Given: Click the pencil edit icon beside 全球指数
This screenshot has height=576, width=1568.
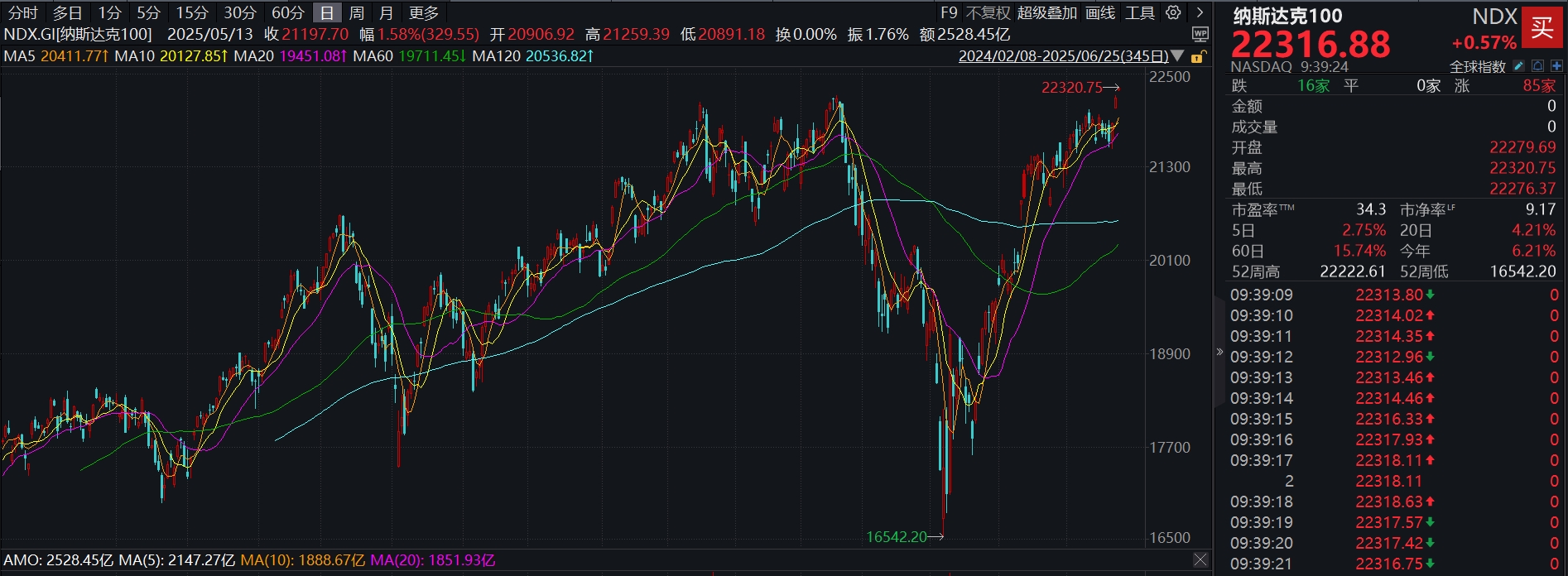Looking at the screenshot, I should (x=1518, y=66).
